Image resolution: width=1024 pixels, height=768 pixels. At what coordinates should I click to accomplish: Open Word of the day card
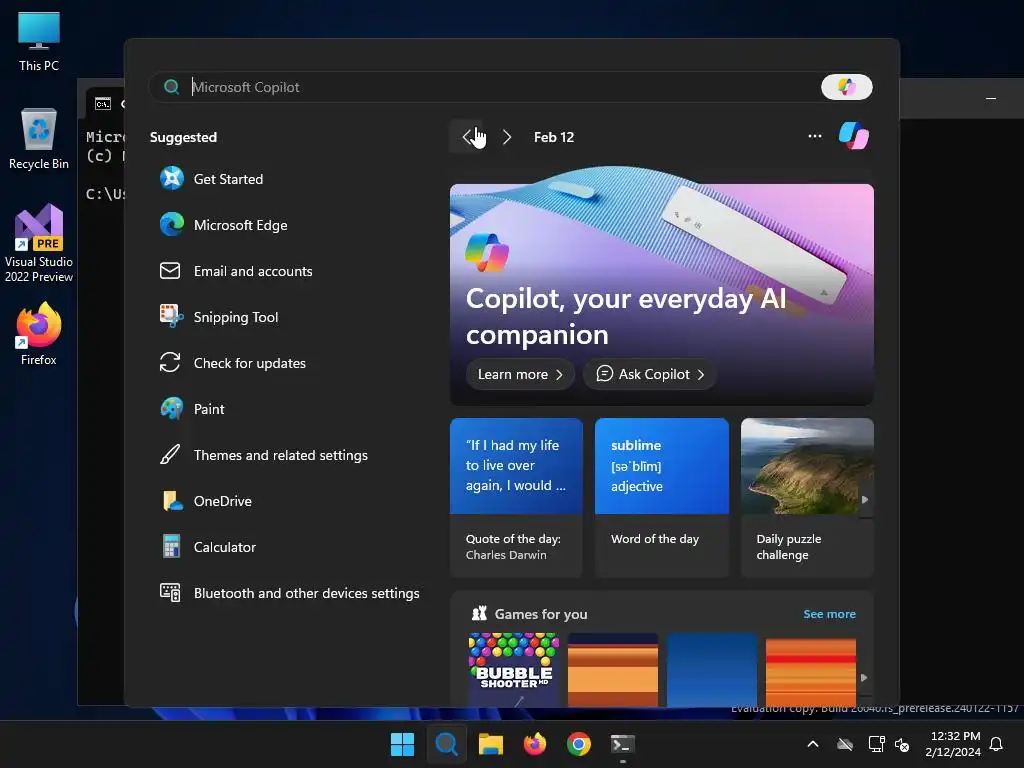[662, 498]
